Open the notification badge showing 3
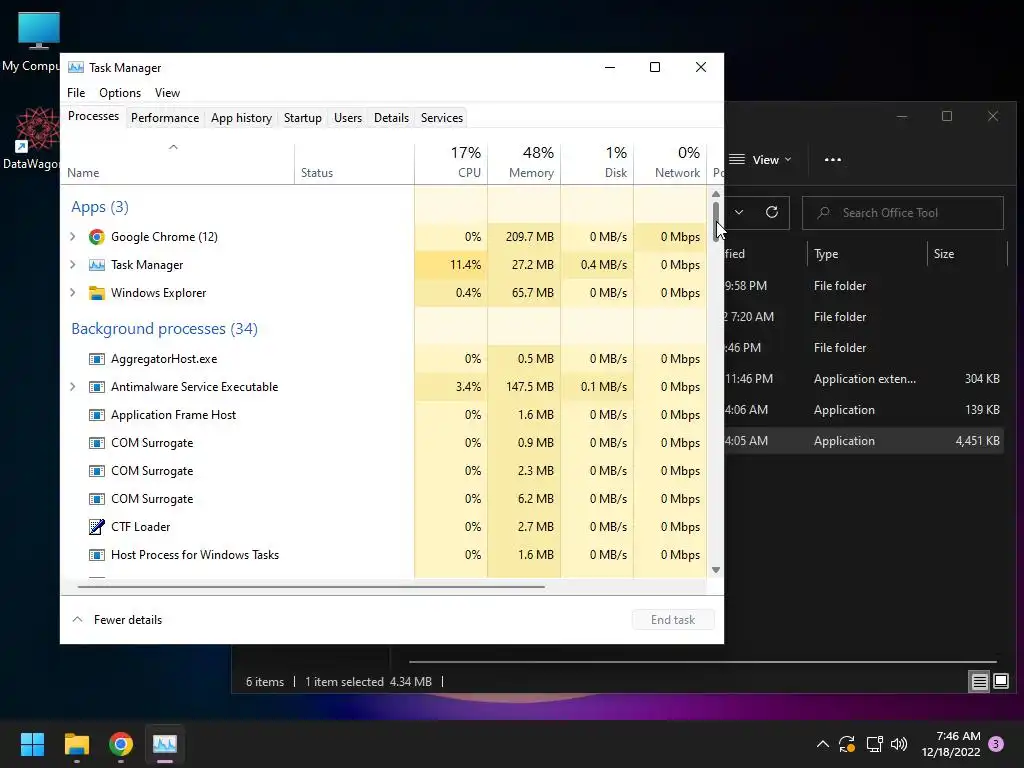 click(x=996, y=744)
